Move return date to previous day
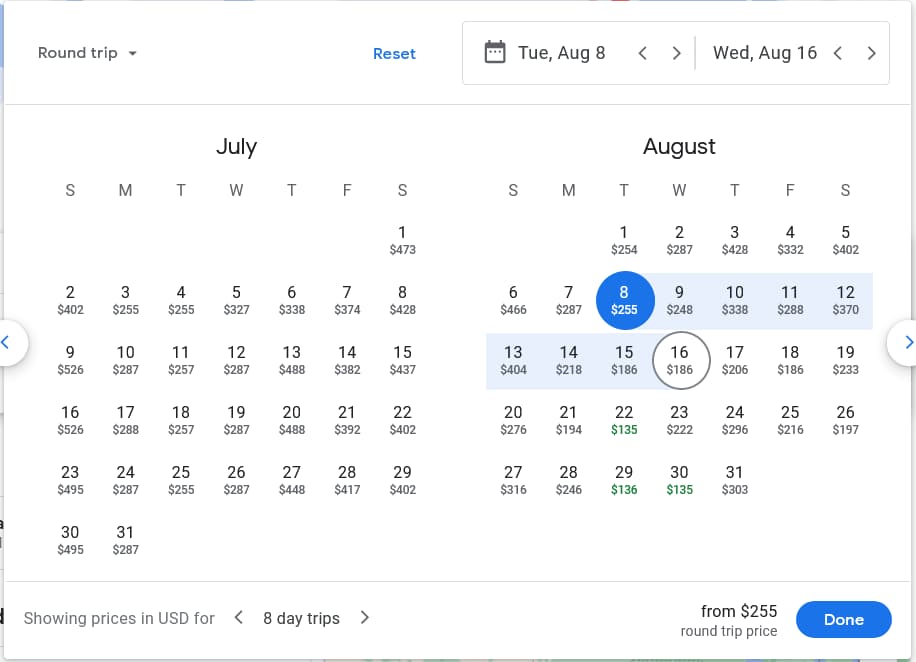 838,53
